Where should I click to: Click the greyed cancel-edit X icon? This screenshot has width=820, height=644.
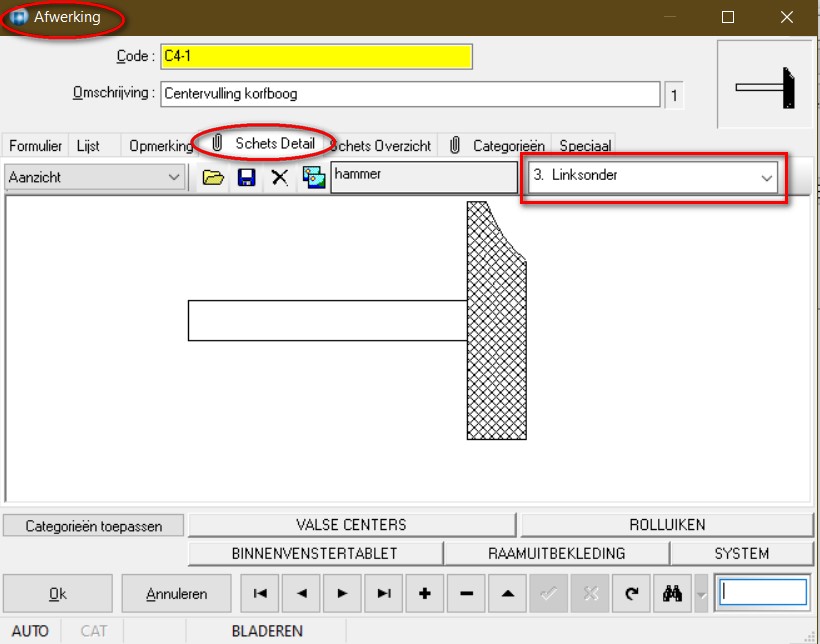point(590,593)
